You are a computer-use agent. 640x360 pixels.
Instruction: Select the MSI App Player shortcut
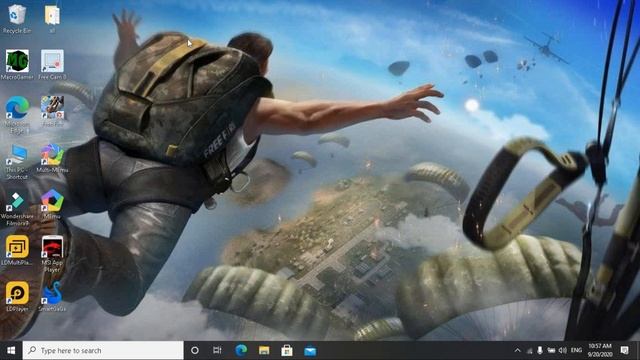coord(52,254)
